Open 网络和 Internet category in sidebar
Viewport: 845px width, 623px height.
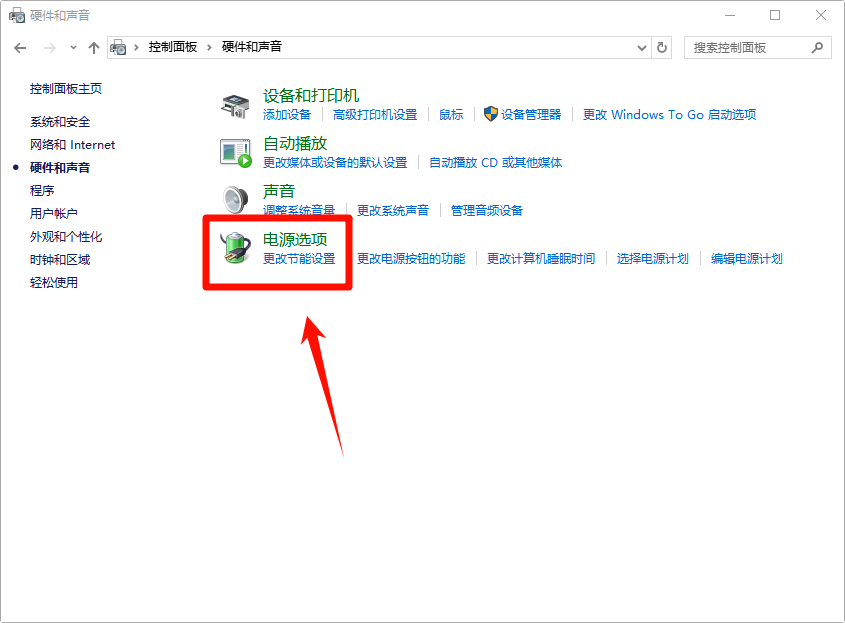tap(72, 144)
